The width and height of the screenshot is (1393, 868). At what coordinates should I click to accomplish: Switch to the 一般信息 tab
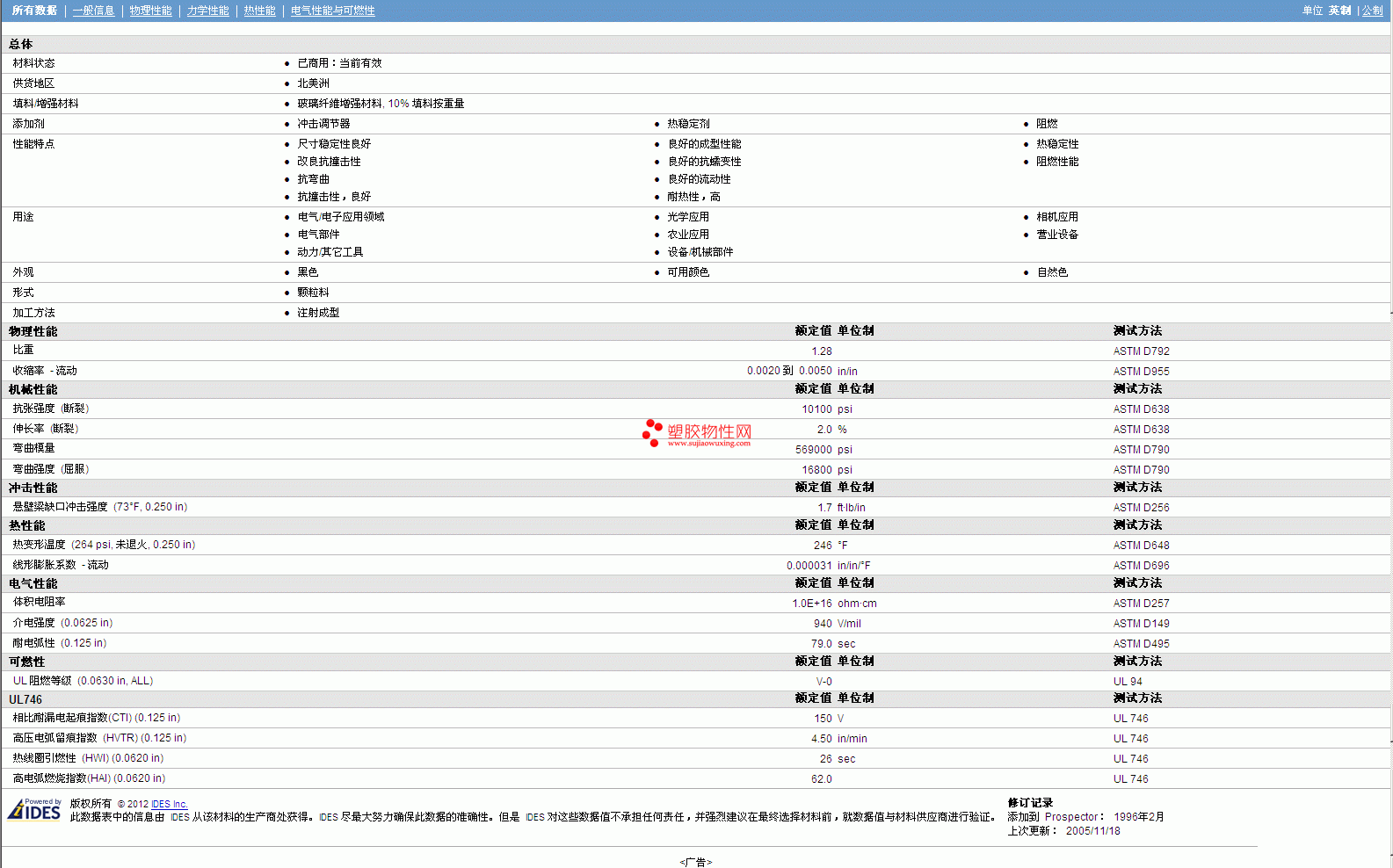click(93, 11)
